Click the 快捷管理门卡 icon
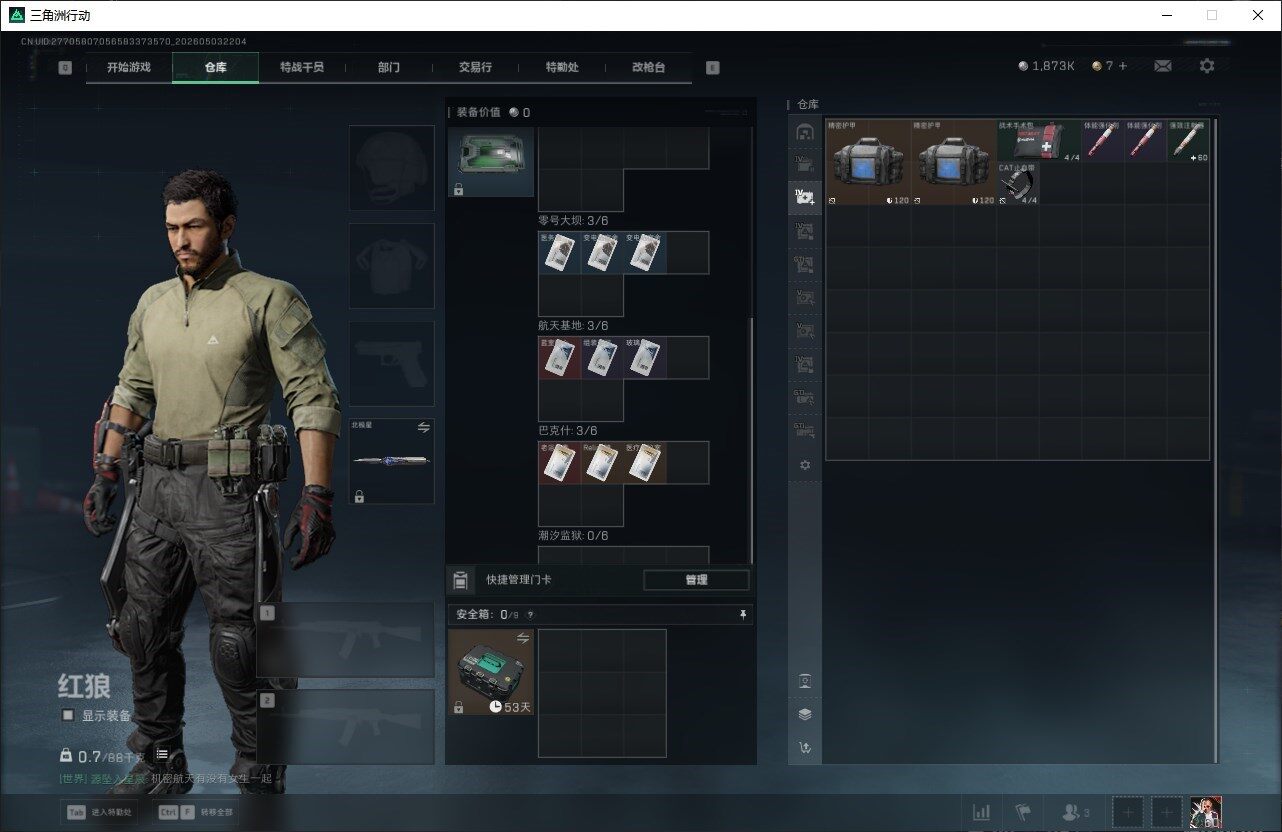The image size is (1282, 832). (461, 580)
